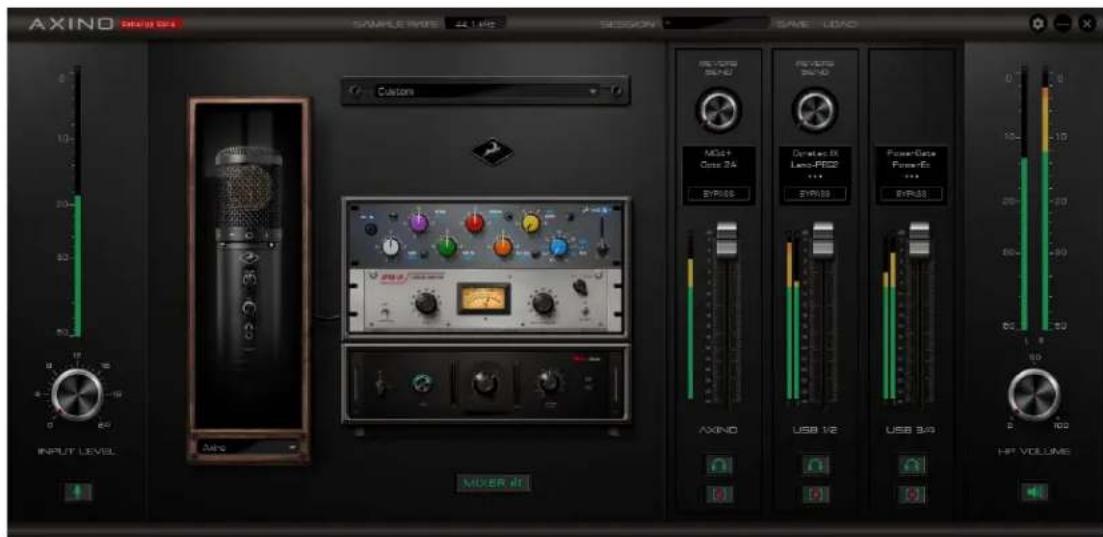Toggle the headphone monitor icon on AXINO channel
This screenshot has height=537, width=1103.
coord(719,465)
